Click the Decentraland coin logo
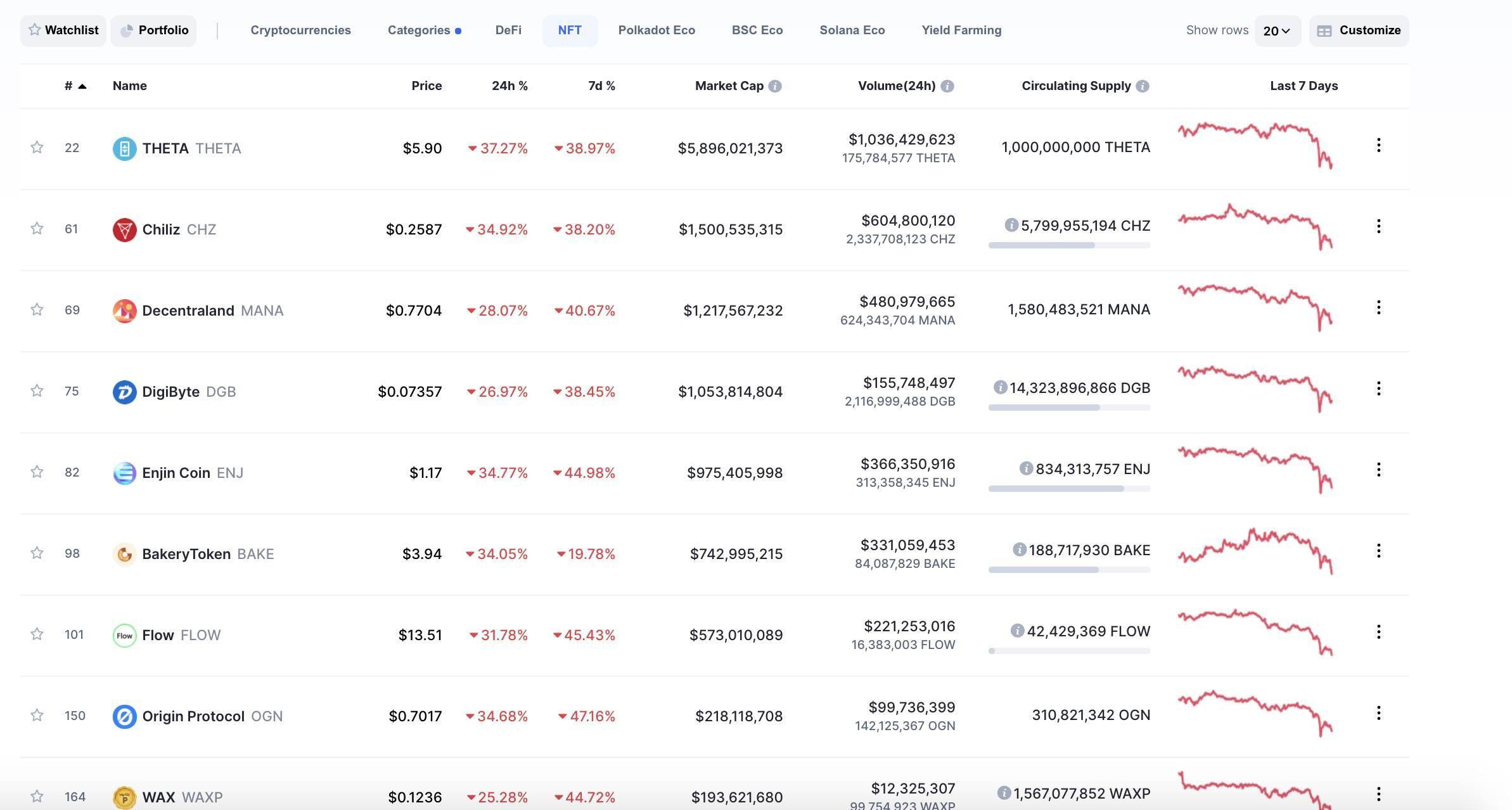This screenshot has height=810, width=1512. 124,311
